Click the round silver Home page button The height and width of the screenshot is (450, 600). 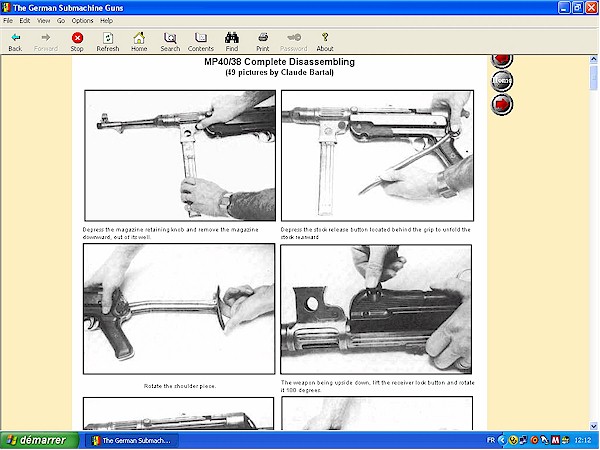click(502, 81)
